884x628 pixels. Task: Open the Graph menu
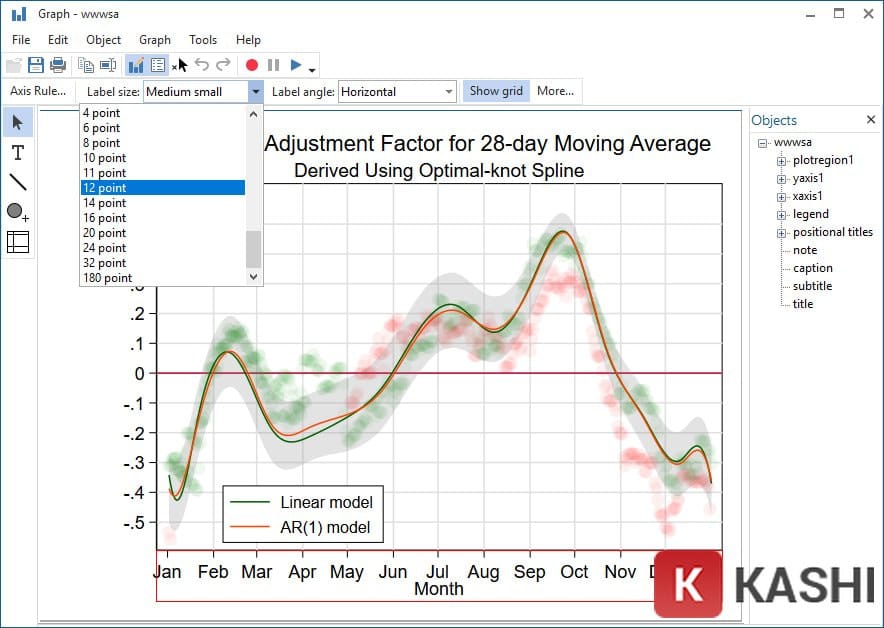click(154, 40)
